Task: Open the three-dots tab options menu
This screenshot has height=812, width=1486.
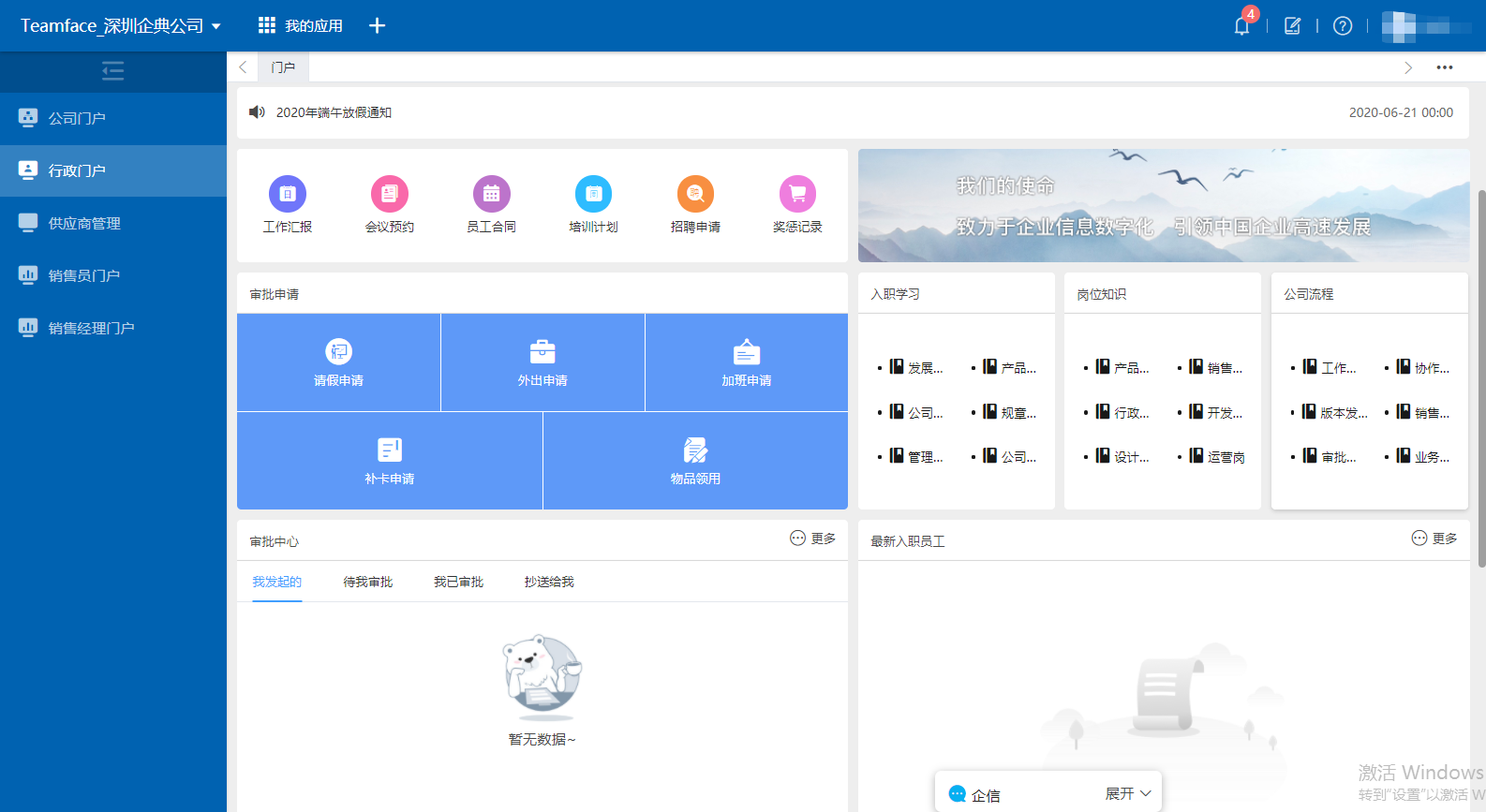Action: pyautogui.click(x=1445, y=67)
